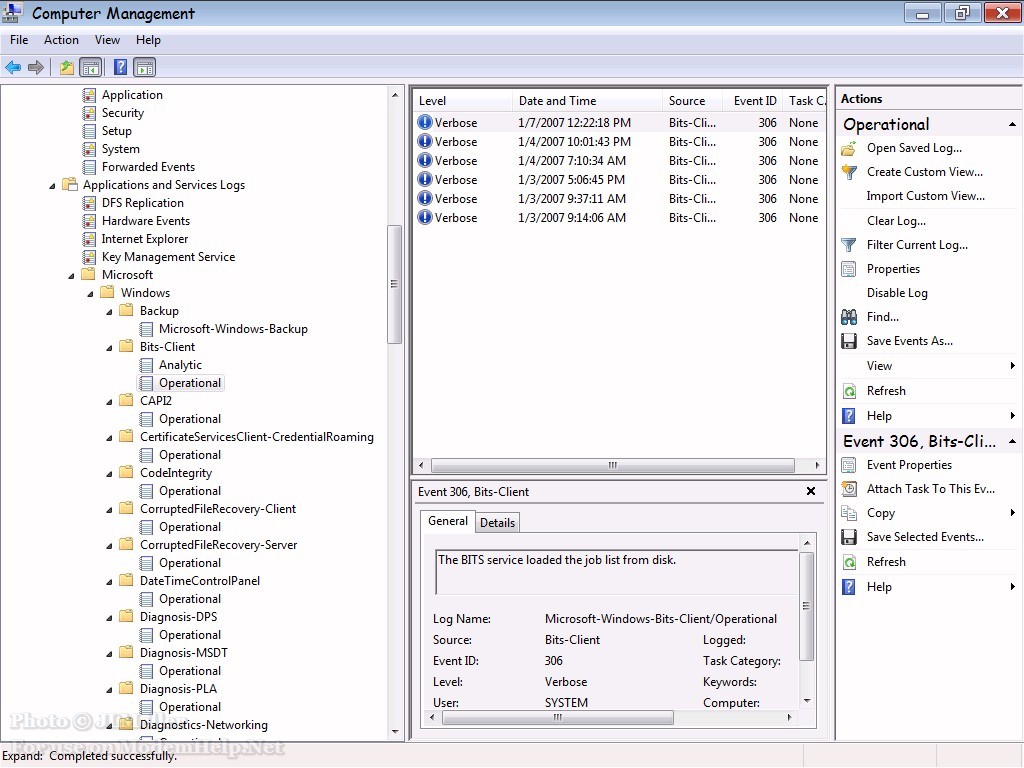Click the Refresh icon under Event 306 section

coord(849,562)
